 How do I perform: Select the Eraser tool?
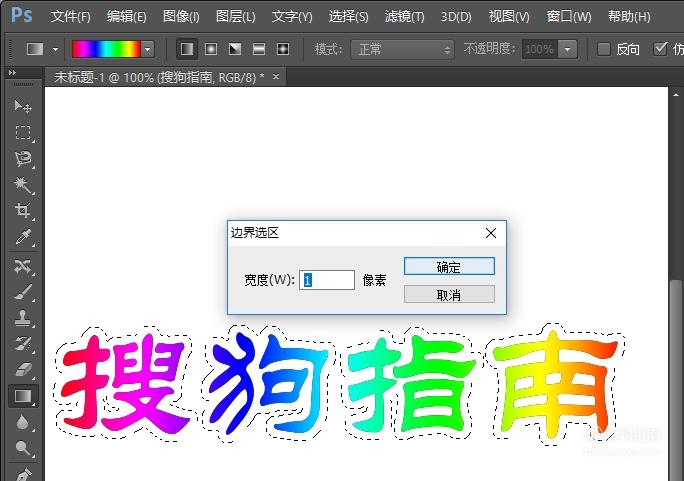tap(22, 370)
